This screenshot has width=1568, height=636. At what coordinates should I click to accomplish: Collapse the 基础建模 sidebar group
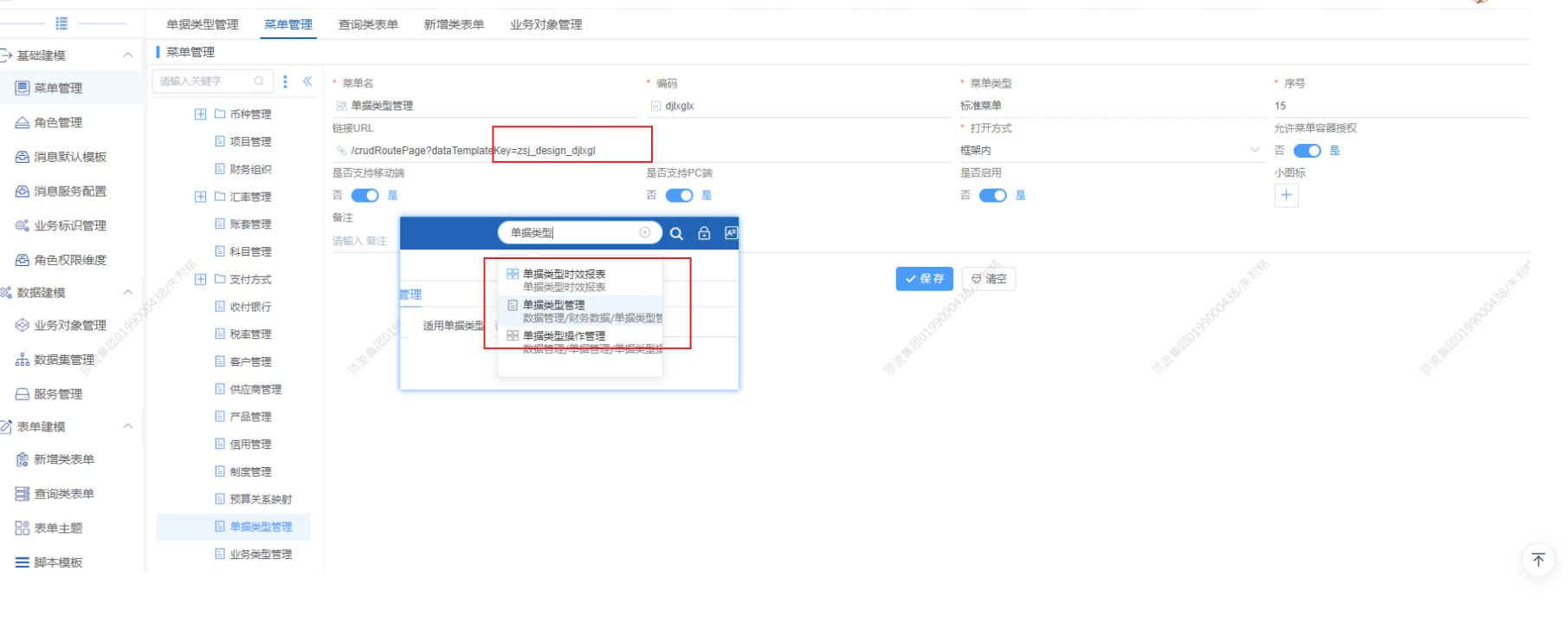pyautogui.click(x=127, y=55)
